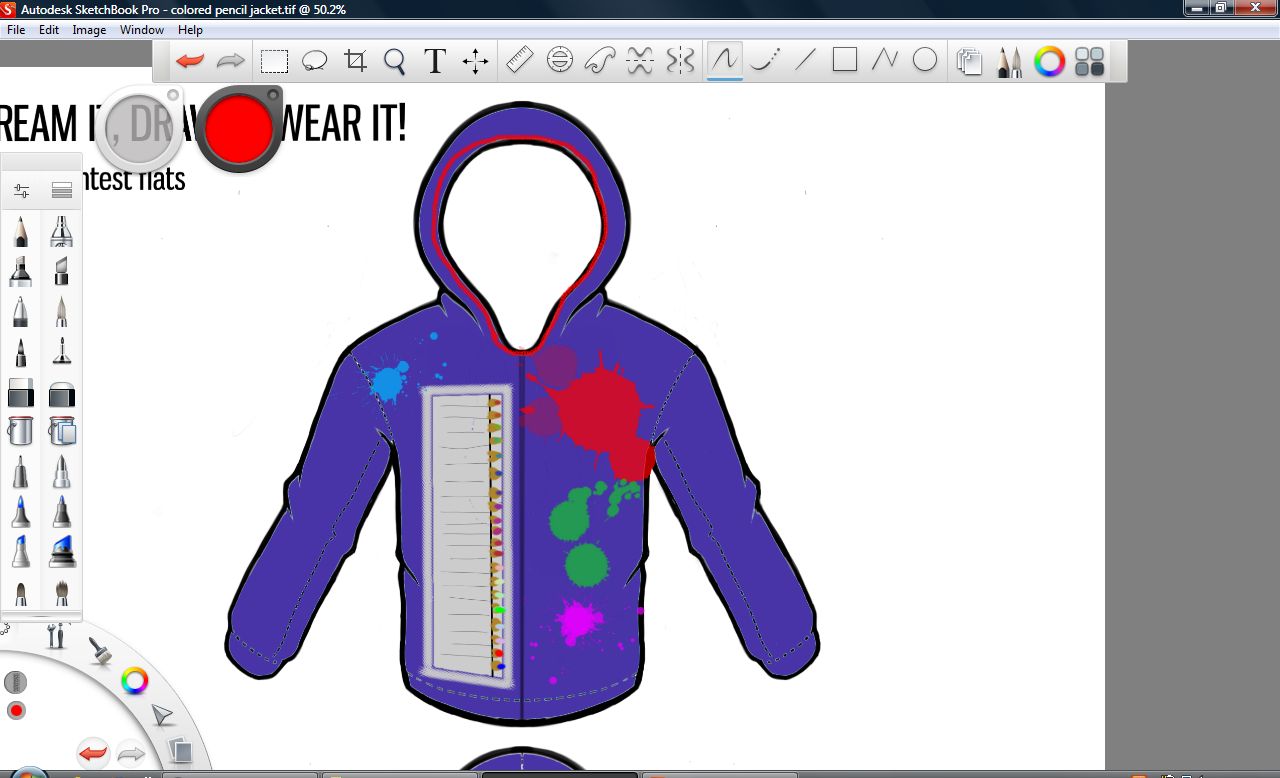Open the lagoon brush selector
The height and width of the screenshot is (778, 1280).
pyautogui.click(x=99, y=651)
